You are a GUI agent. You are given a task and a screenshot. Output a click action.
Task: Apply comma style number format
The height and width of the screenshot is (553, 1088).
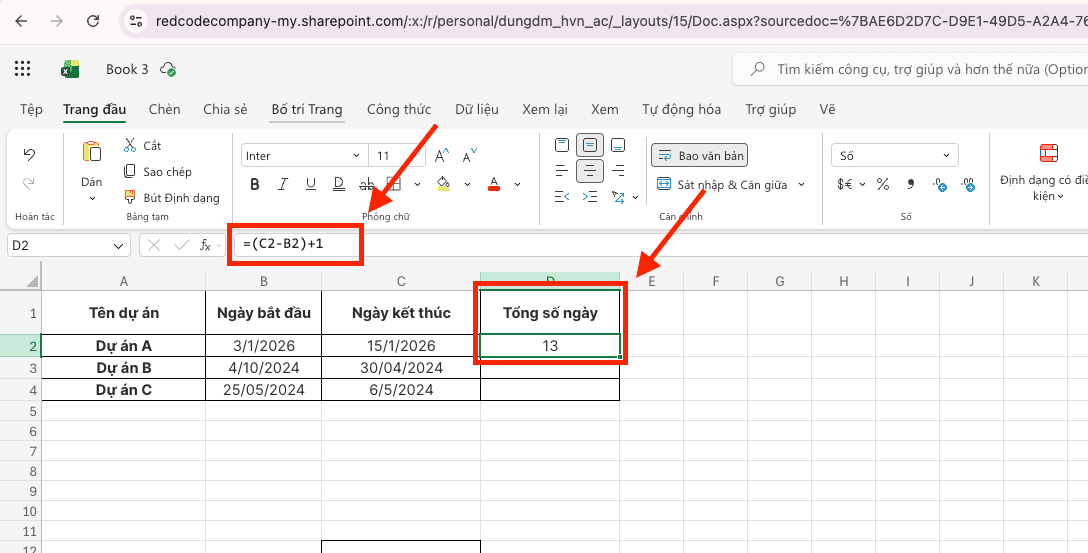[911, 185]
